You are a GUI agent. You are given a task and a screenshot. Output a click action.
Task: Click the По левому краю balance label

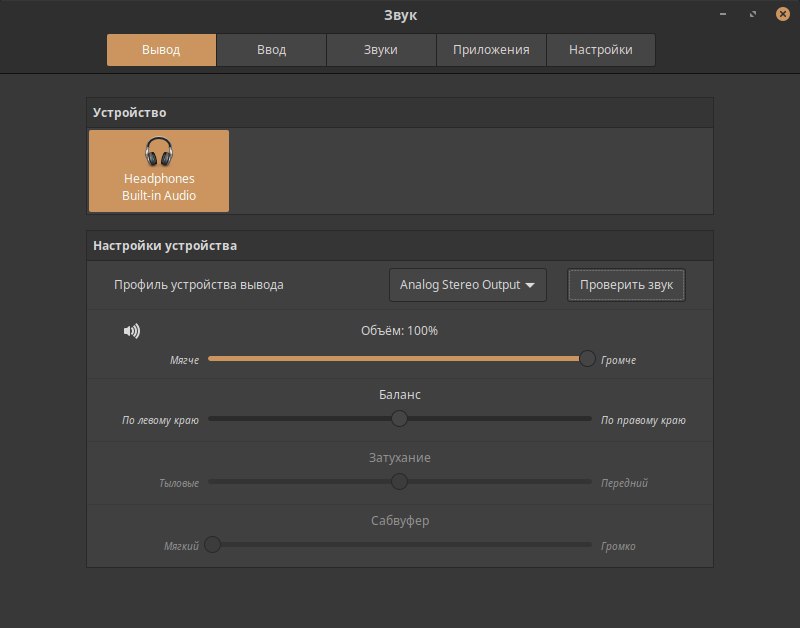coord(160,420)
